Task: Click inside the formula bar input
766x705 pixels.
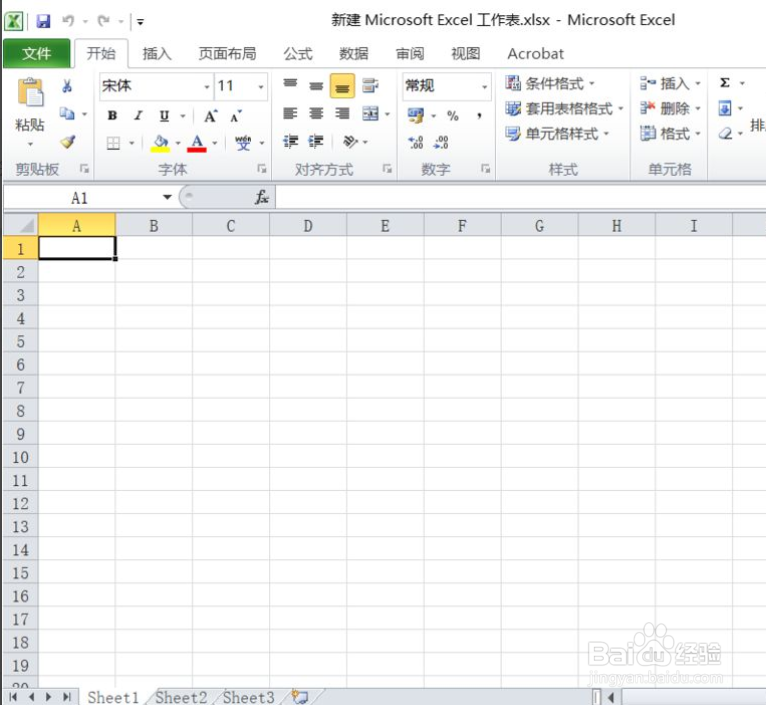Action: (520, 197)
